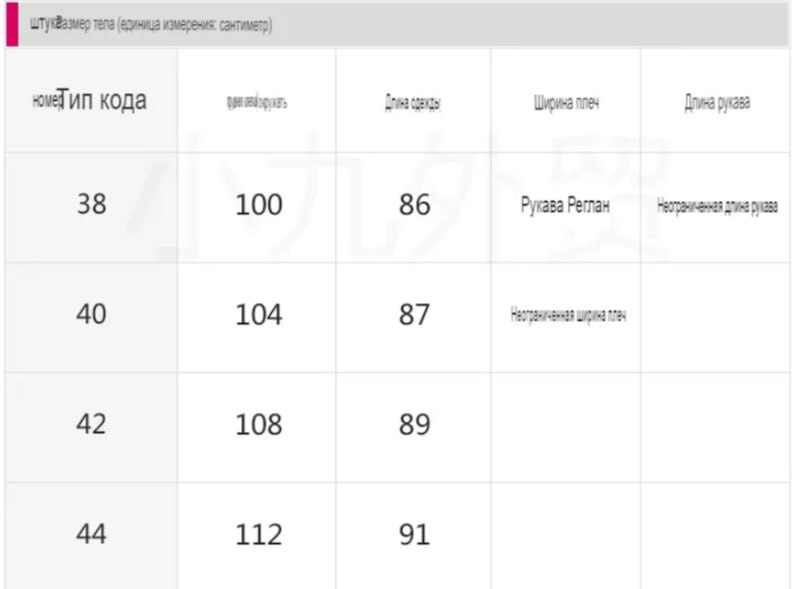Click the 'Неограниченная длина рукава' cell
Image resolution: width=792 pixels, height=589 pixels.
point(716,207)
